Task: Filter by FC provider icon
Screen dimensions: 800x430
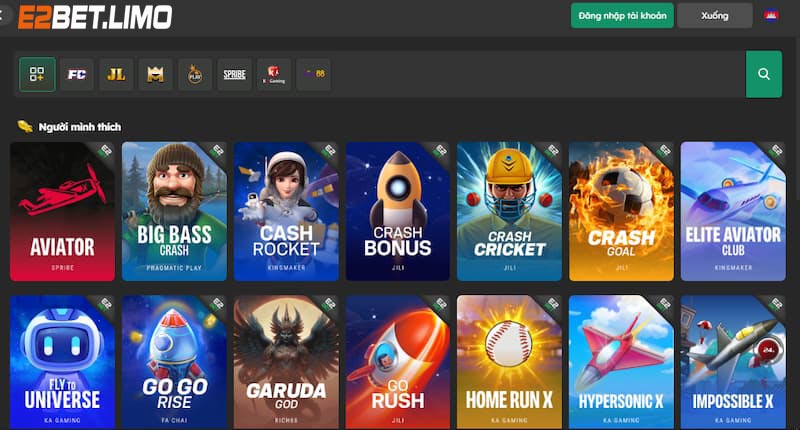Action: point(77,74)
